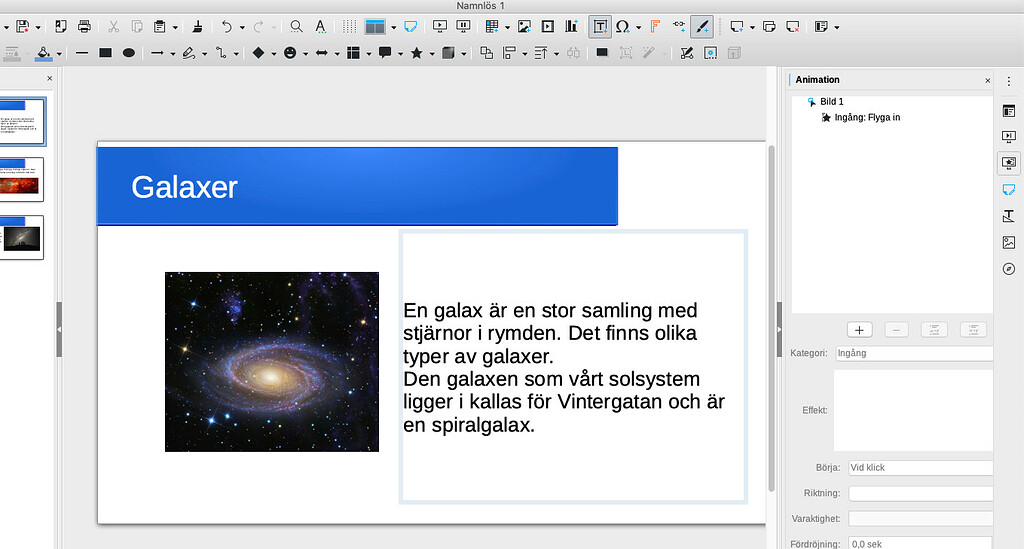Viewport: 1024px width, 549px height.
Task: Select the Ellipse drawing tool
Action: [129, 53]
